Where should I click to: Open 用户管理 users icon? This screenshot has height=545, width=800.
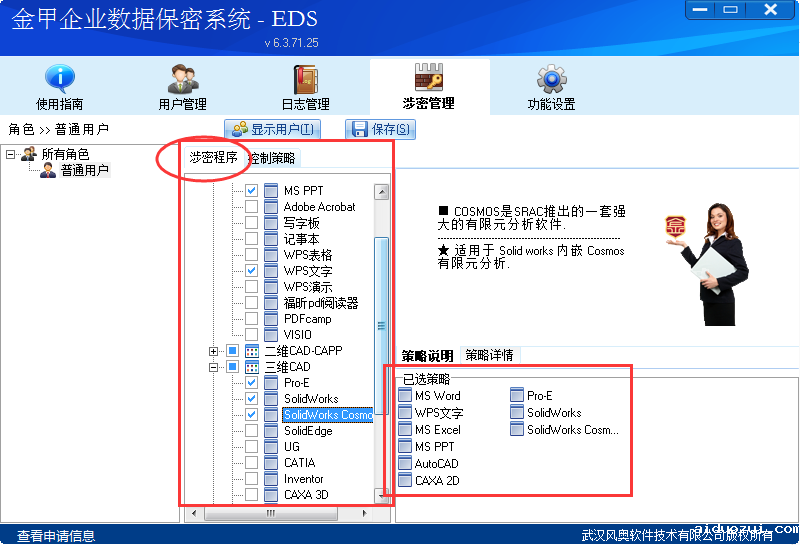pyautogui.click(x=183, y=78)
